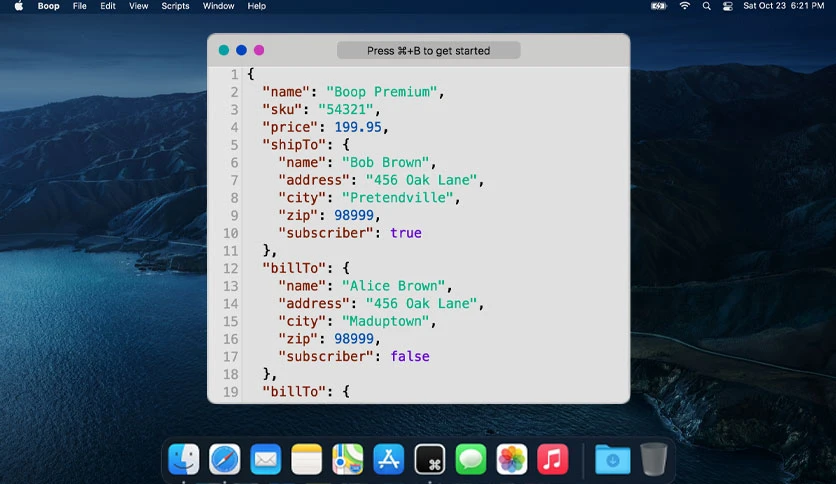Click the "456 Oak Lane" value on line 14
This screenshot has height=484, width=836.
(x=422, y=303)
